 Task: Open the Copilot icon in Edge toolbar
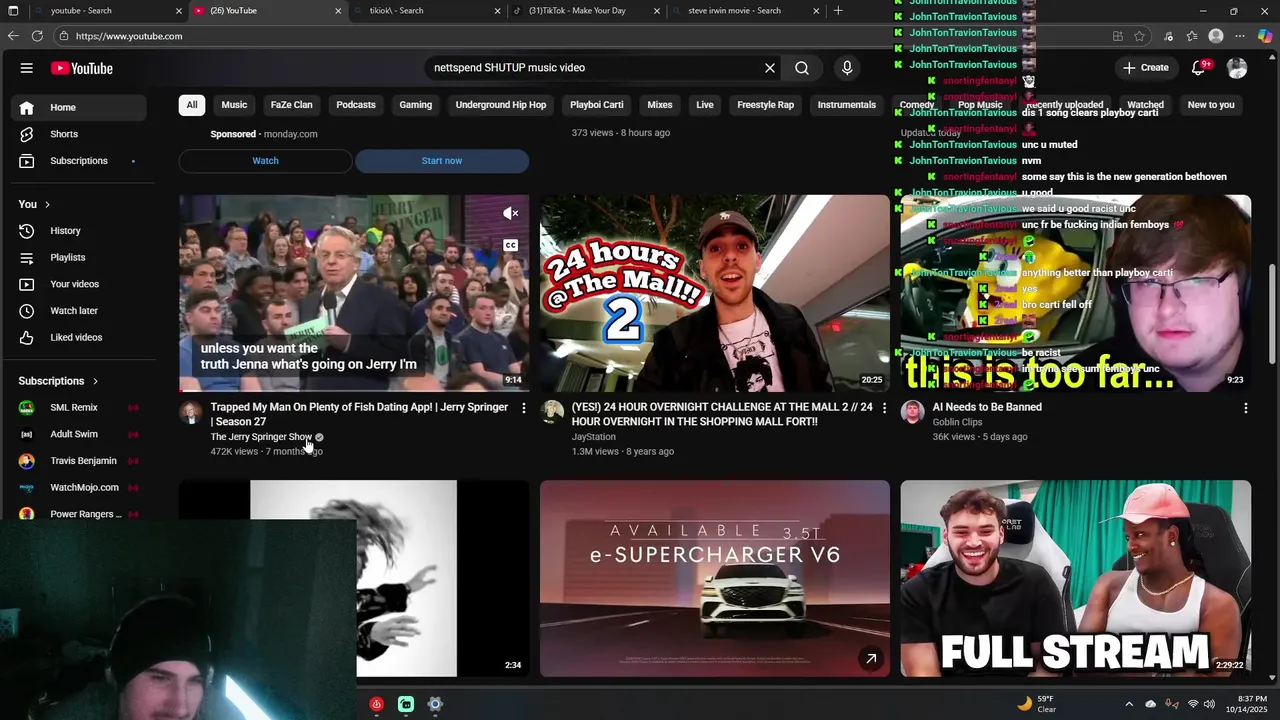click(1265, 36)
